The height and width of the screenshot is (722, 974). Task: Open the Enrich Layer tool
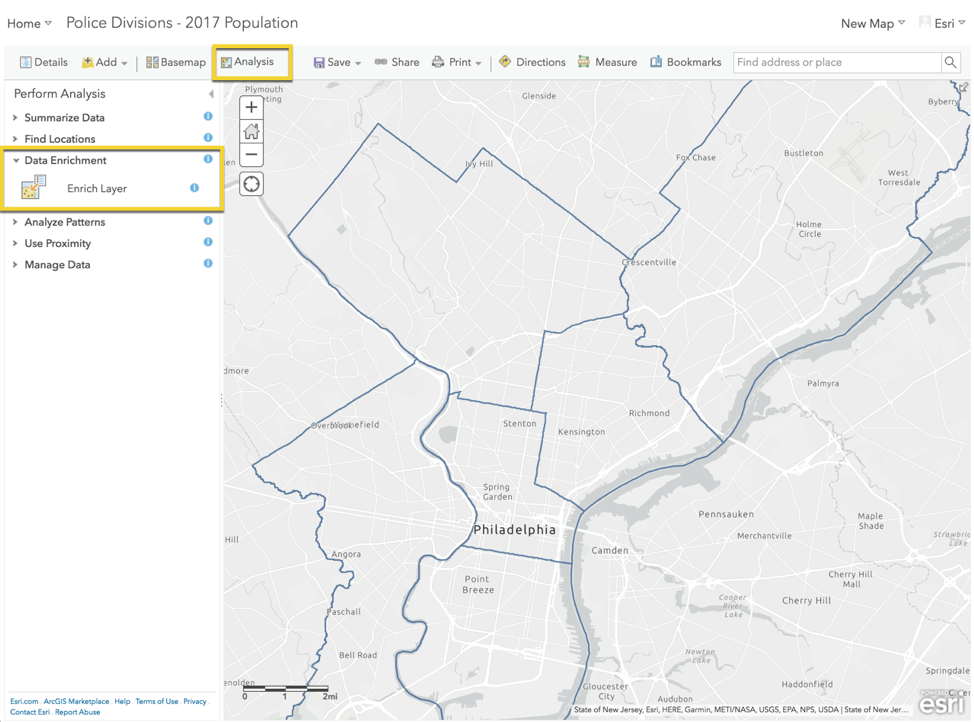pyautogui.click(x=97, y=188)
